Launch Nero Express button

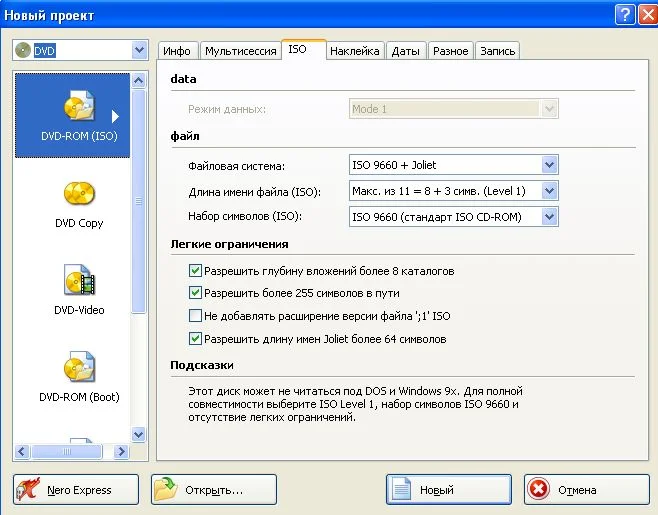pos(76,489)
